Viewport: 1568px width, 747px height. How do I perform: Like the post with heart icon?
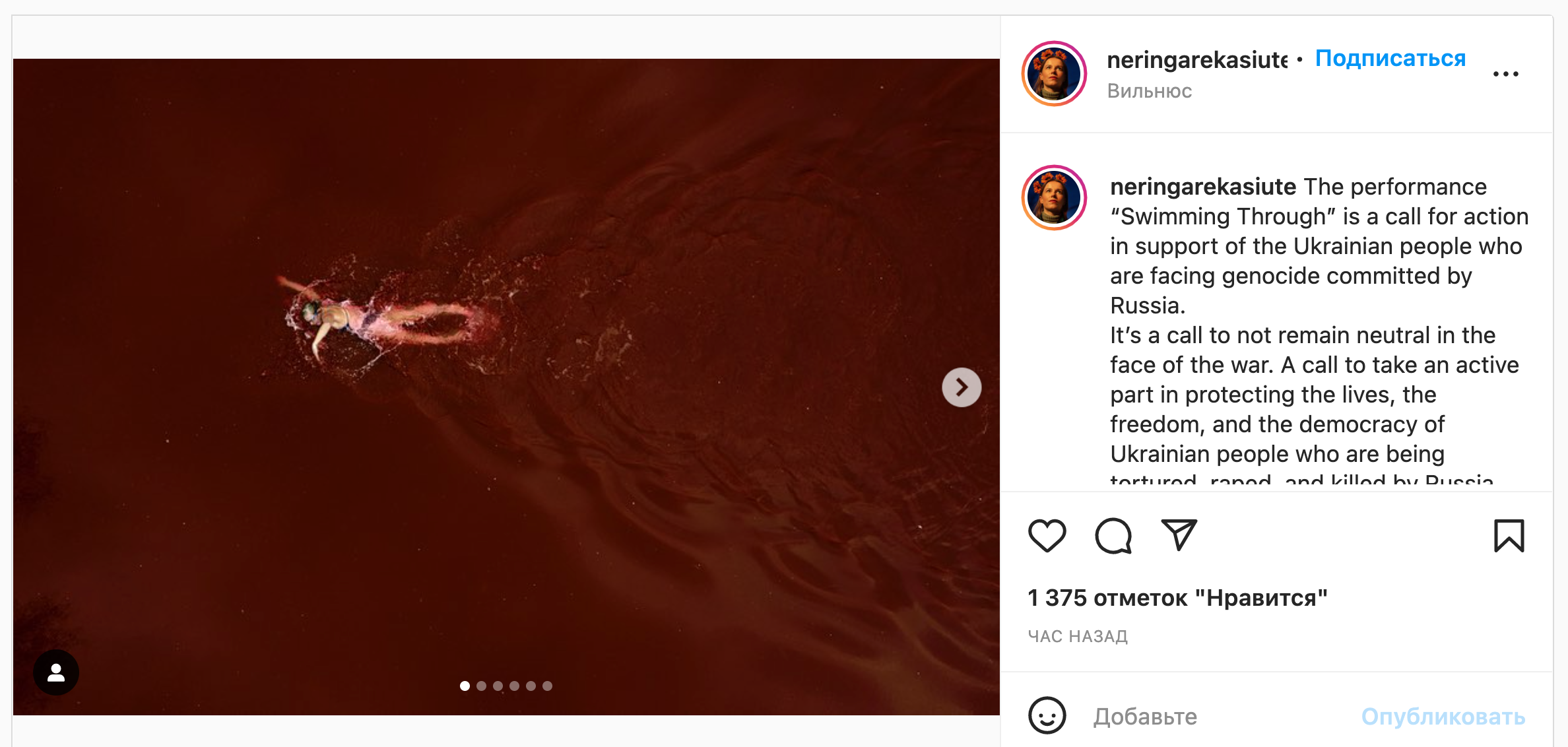click(x=1047, y=535)
